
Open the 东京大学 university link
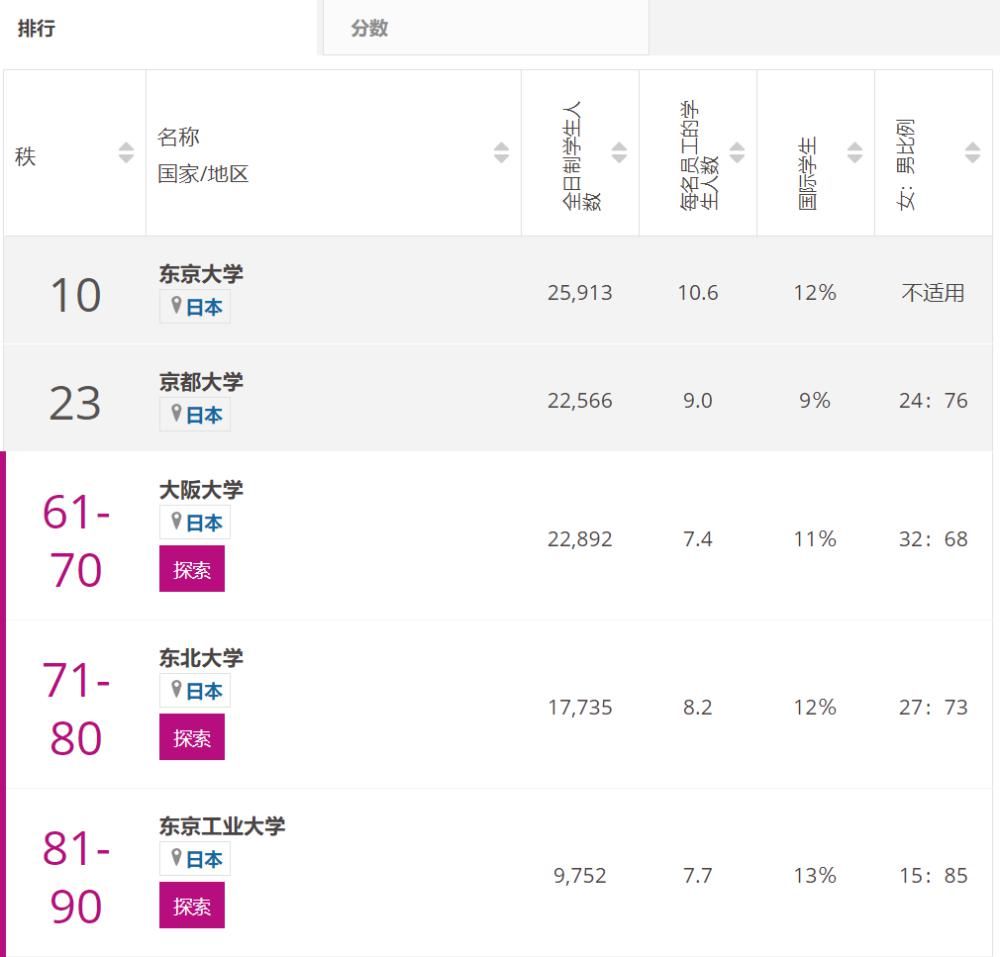click(x=201, y=274)
